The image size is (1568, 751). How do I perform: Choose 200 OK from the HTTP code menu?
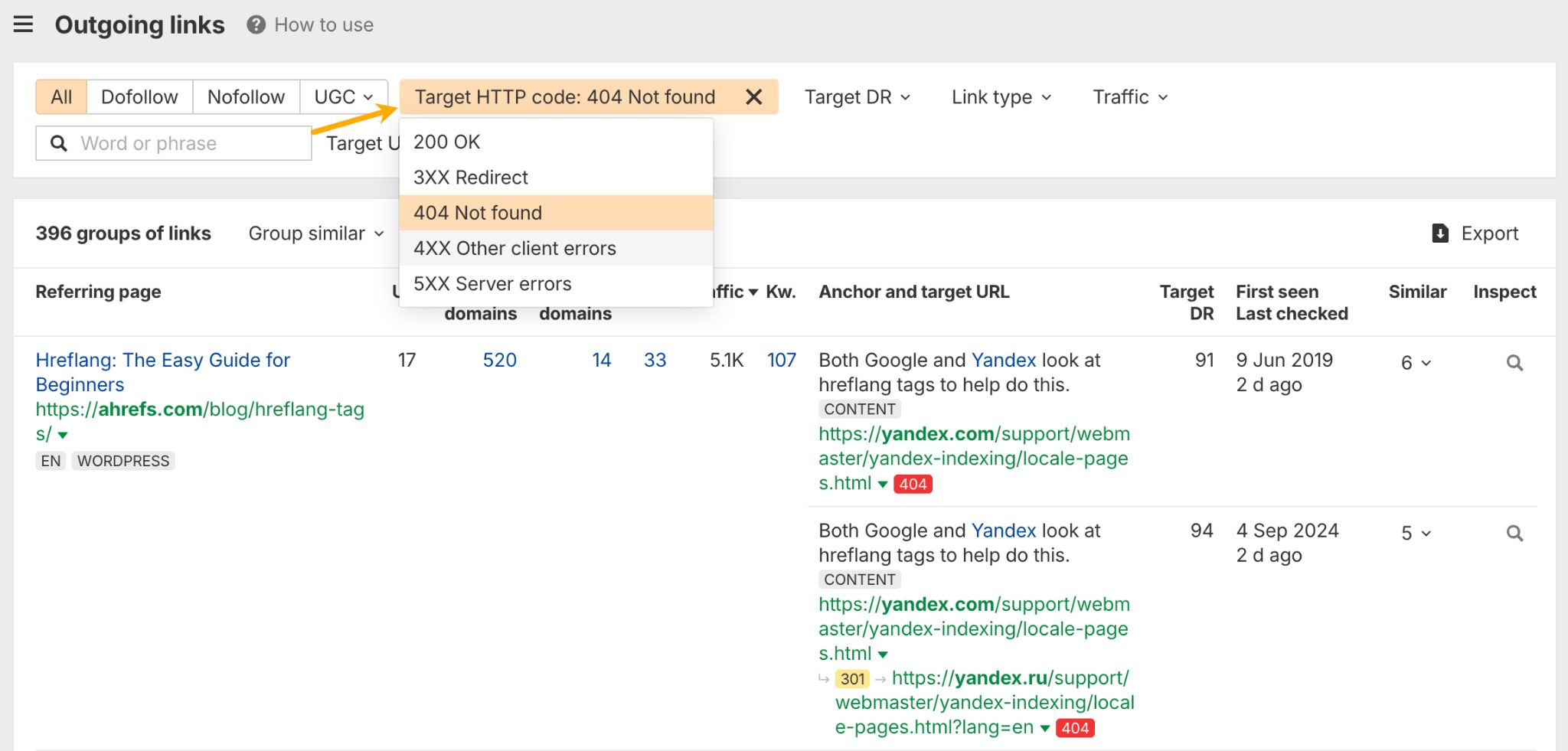[447, 142]
